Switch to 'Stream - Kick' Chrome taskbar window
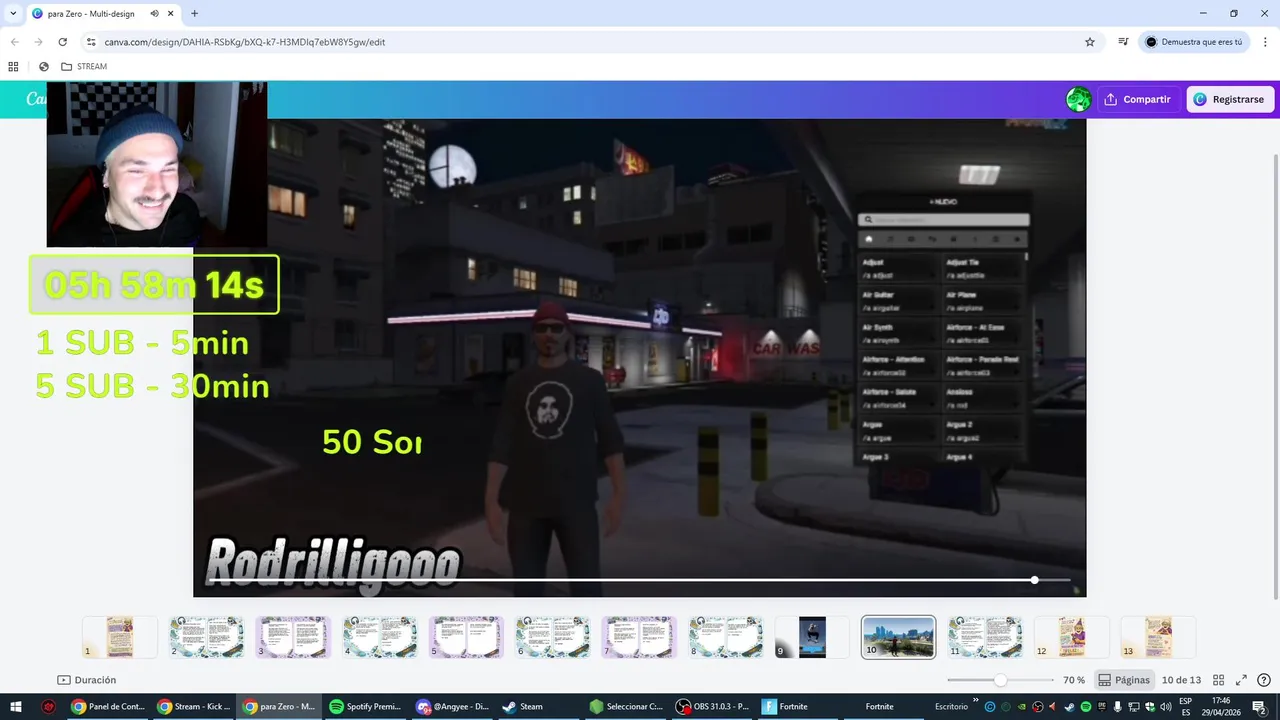This screenshot has width=1280, height=720. click(195, 706)
